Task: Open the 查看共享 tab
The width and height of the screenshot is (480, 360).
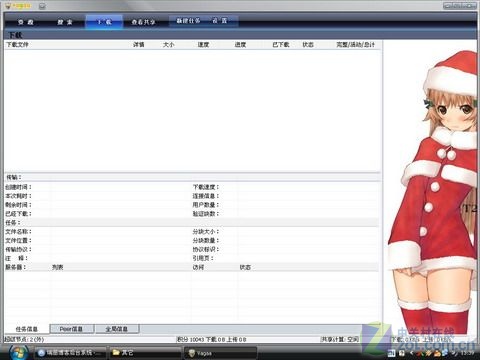Action: coord(143,22)
